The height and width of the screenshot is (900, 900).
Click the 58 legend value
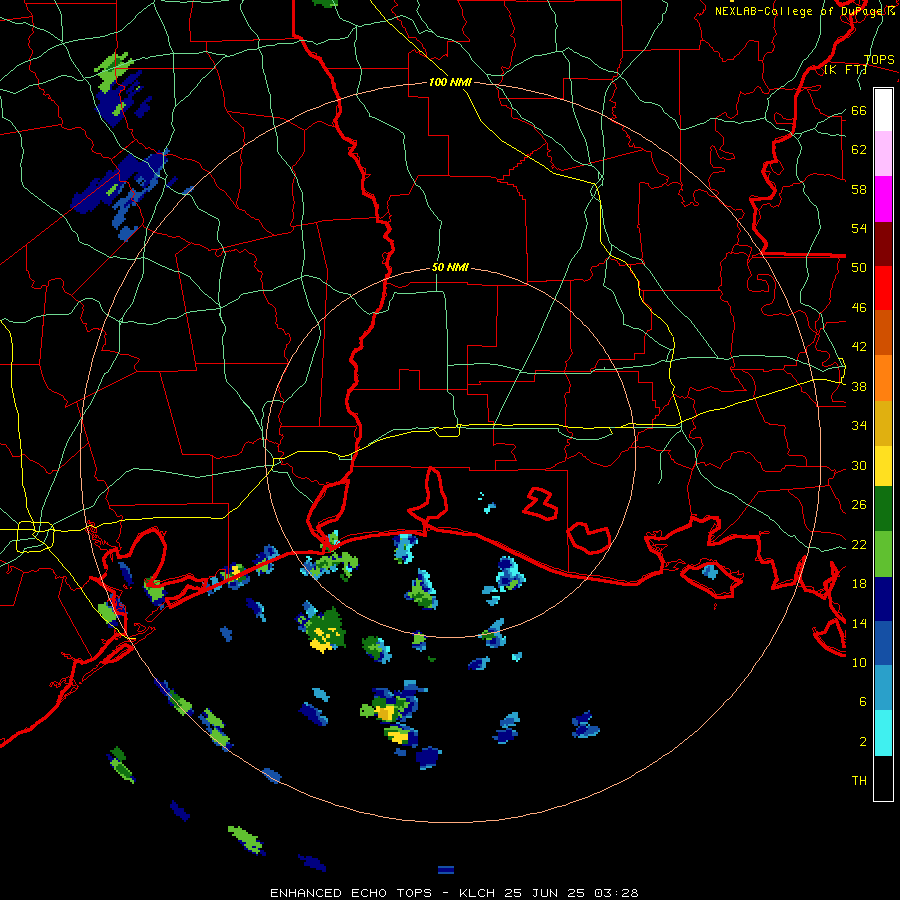point(859,189)
